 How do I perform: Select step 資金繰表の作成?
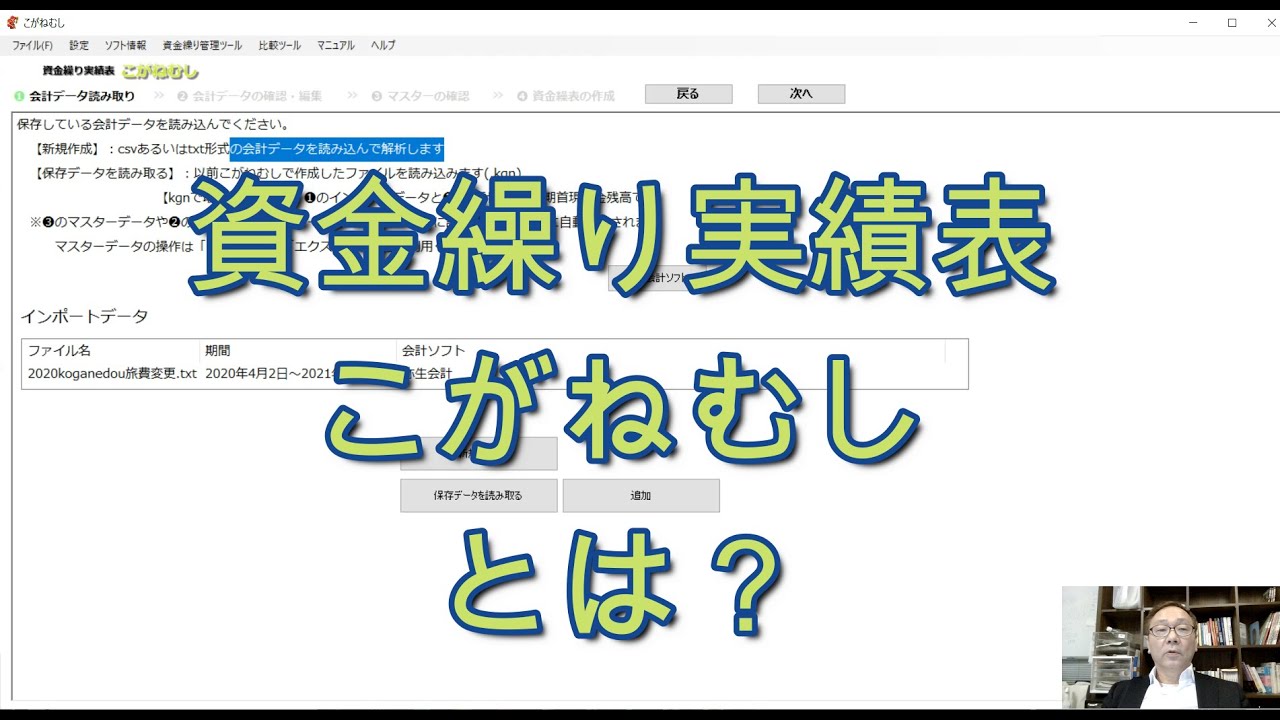(x=566, y=96)
